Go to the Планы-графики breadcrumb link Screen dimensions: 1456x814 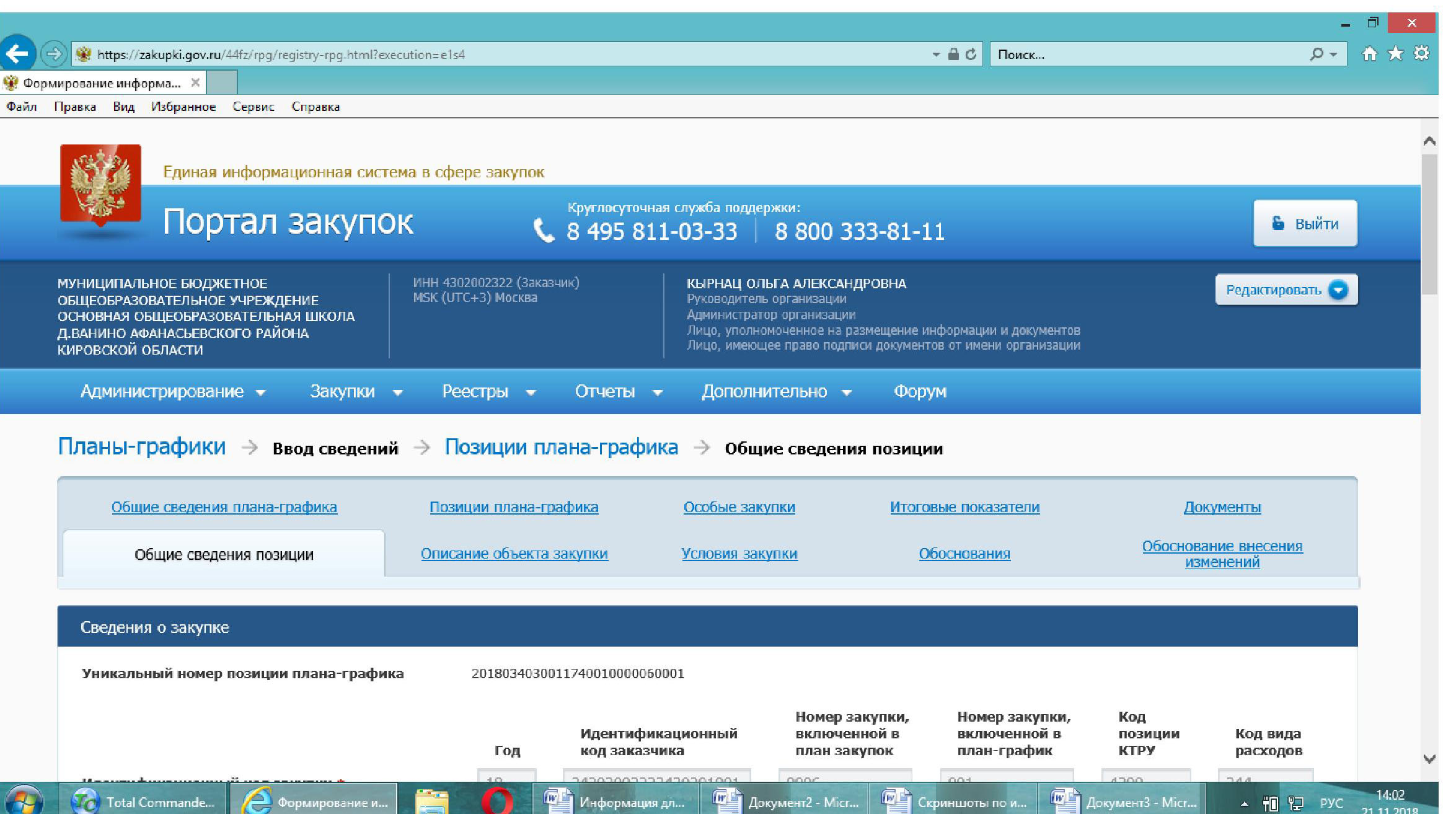click(142, 447)
